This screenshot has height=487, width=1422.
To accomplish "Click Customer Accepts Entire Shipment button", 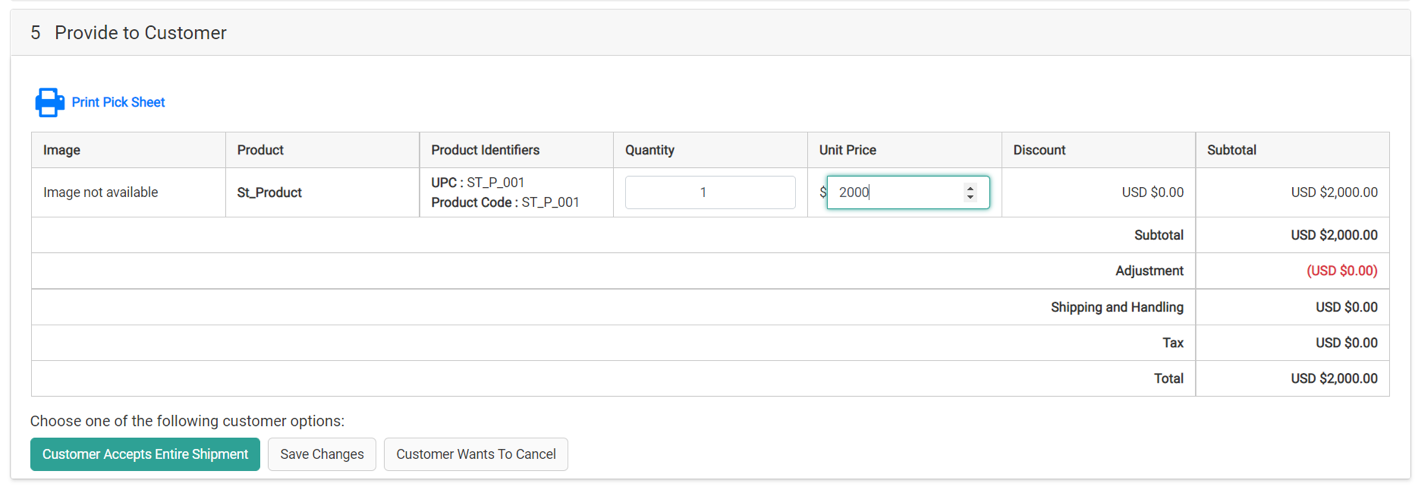I will point(145,454).
